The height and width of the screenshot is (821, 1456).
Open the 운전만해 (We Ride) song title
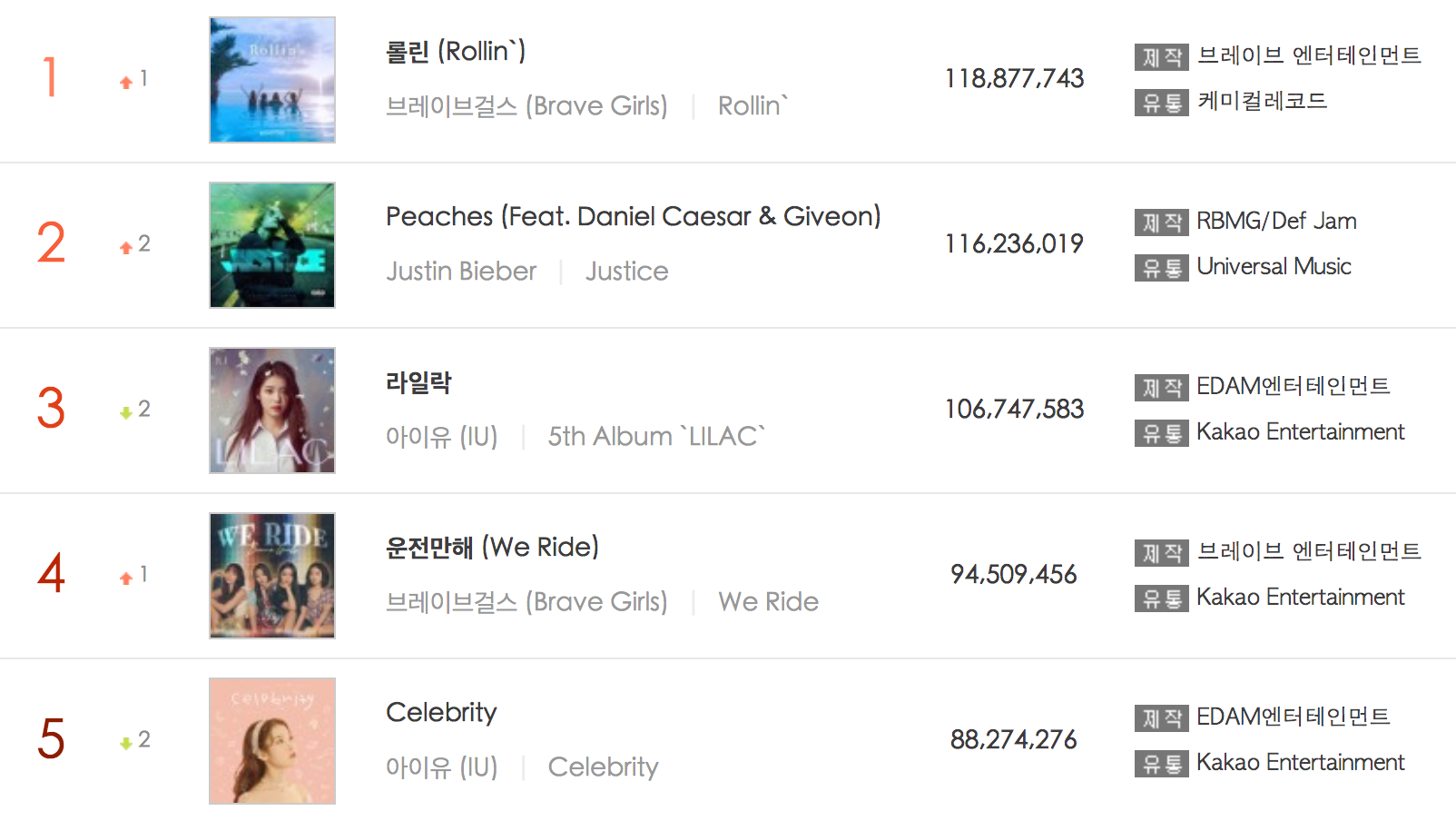point(492,548)
